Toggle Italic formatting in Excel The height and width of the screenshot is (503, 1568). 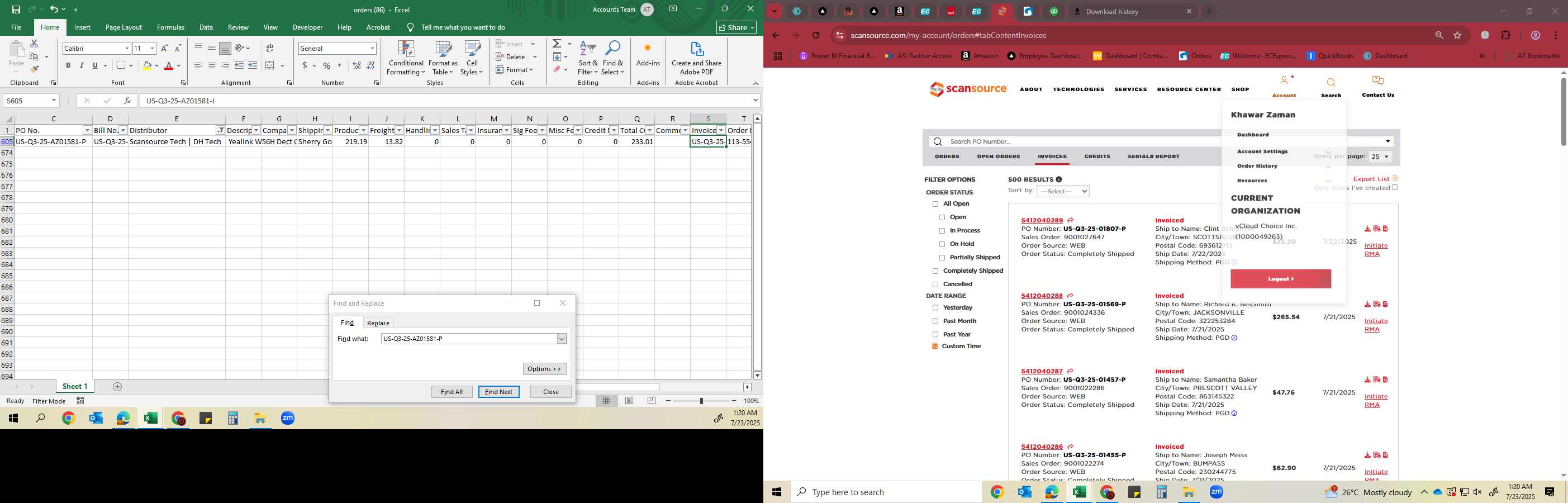click(82, 65)
